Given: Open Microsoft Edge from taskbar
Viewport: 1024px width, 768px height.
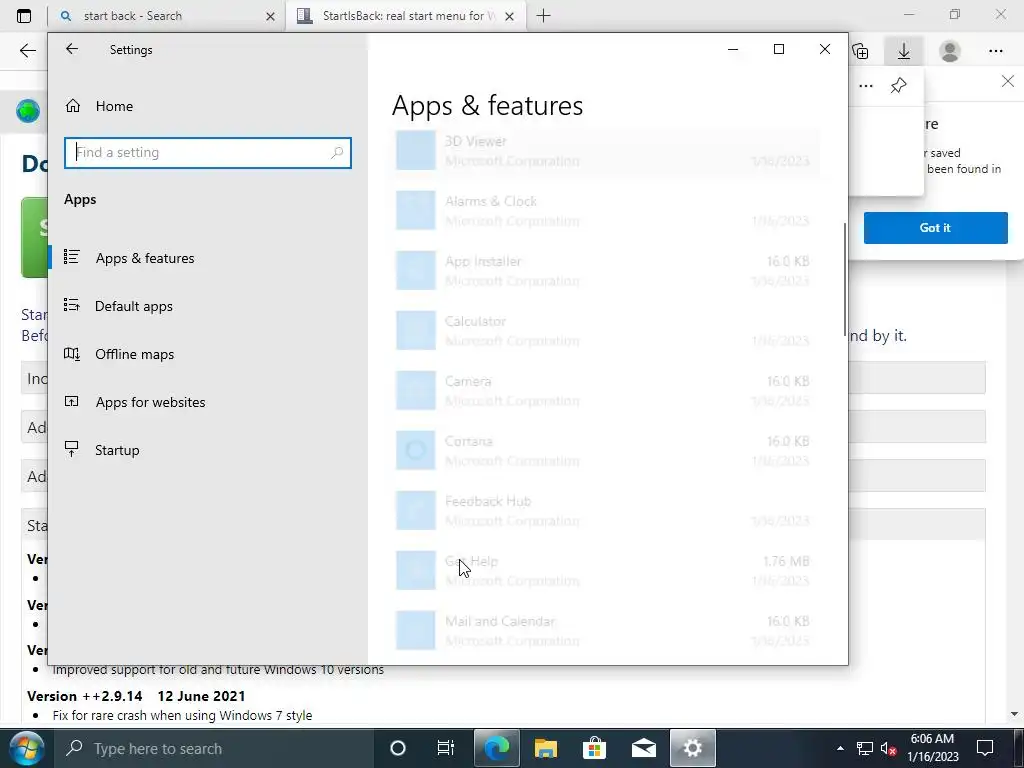Looking at the screenshot, I should pos(496,748).
